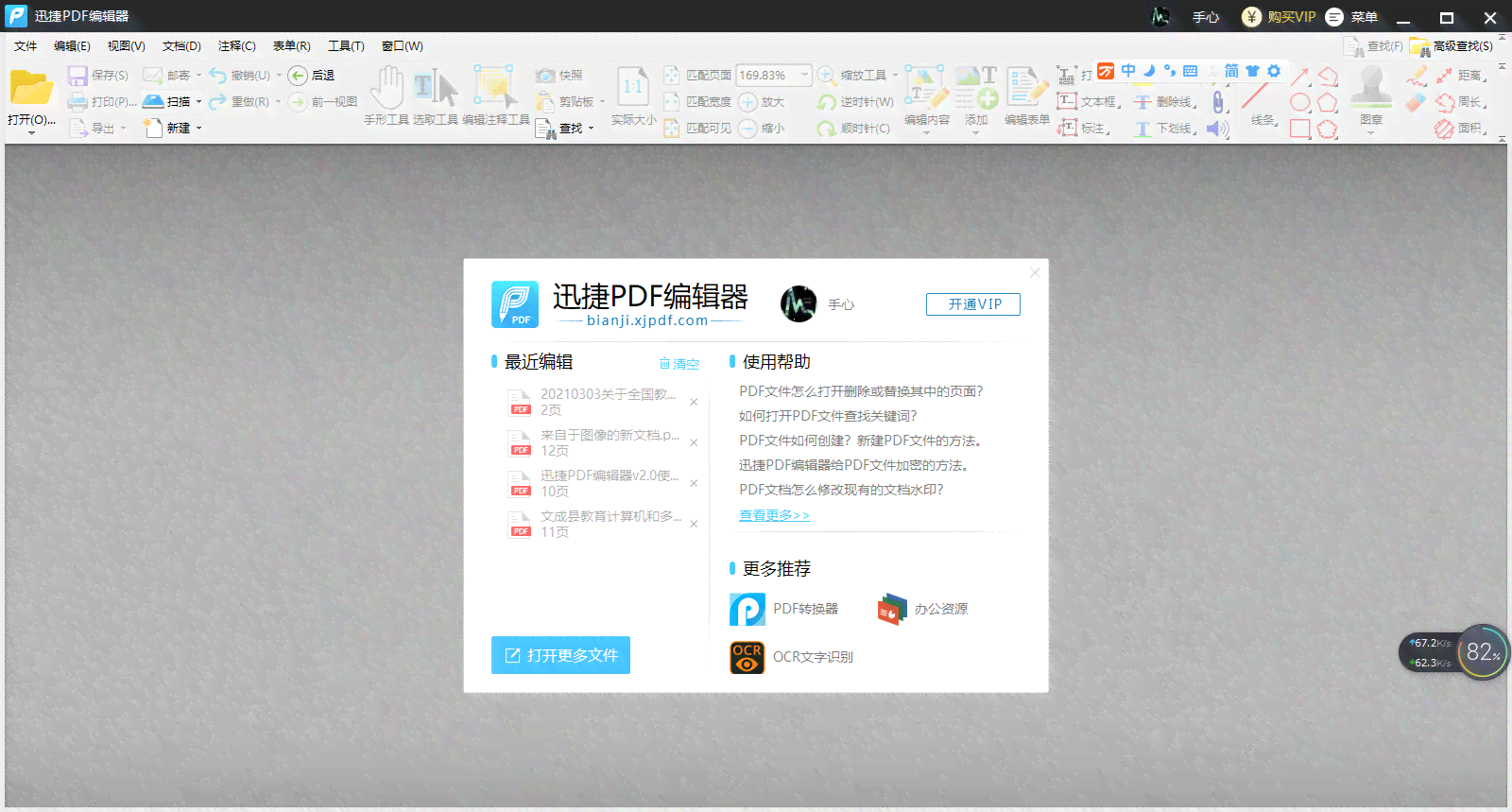Remove 迅捷PDF编辑器v2.0 entry with its X
The height and width of the screenshot is (812, 1512).
694,483
